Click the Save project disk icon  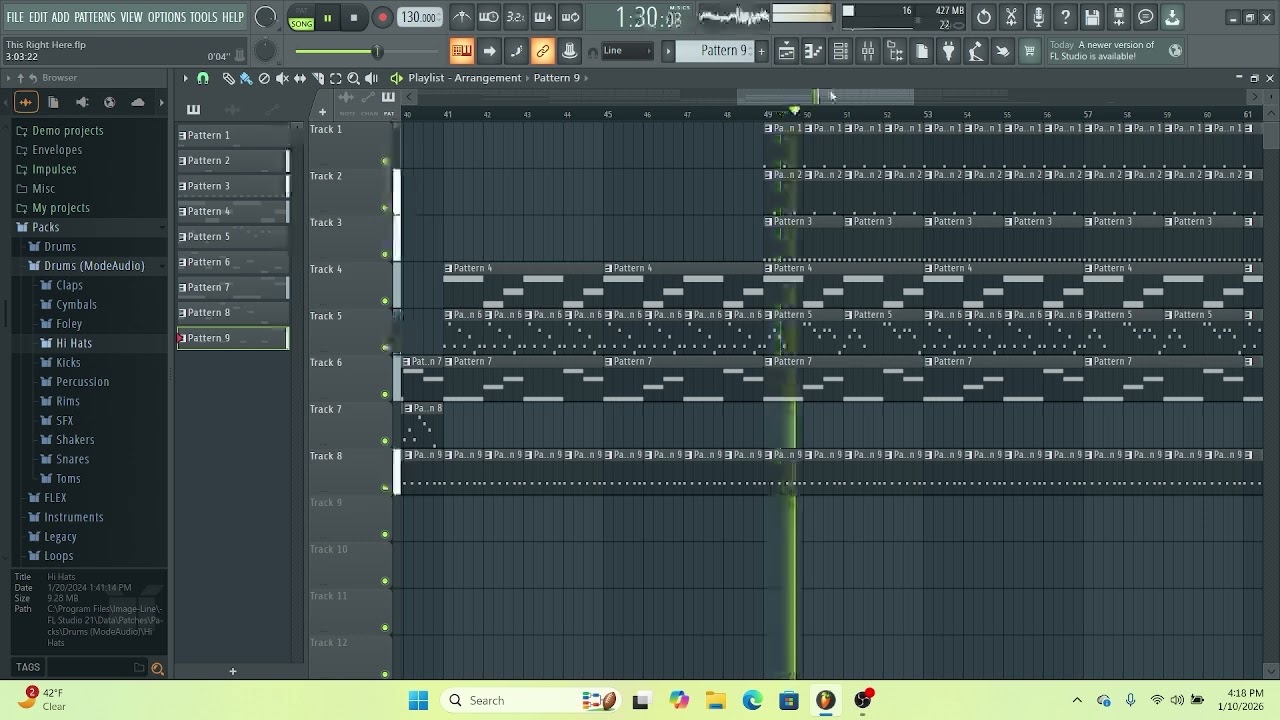(x=1092, y=17)
